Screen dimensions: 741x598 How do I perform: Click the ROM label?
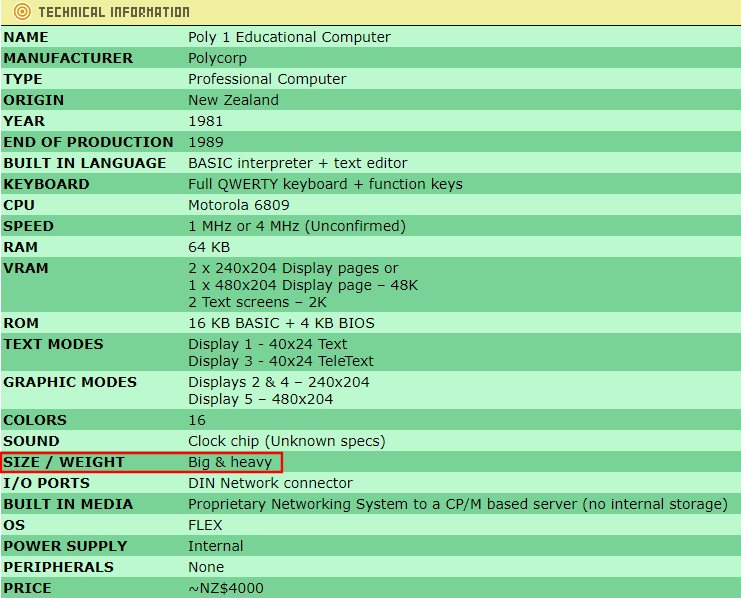pyautogui.click(x=21, y=323)
